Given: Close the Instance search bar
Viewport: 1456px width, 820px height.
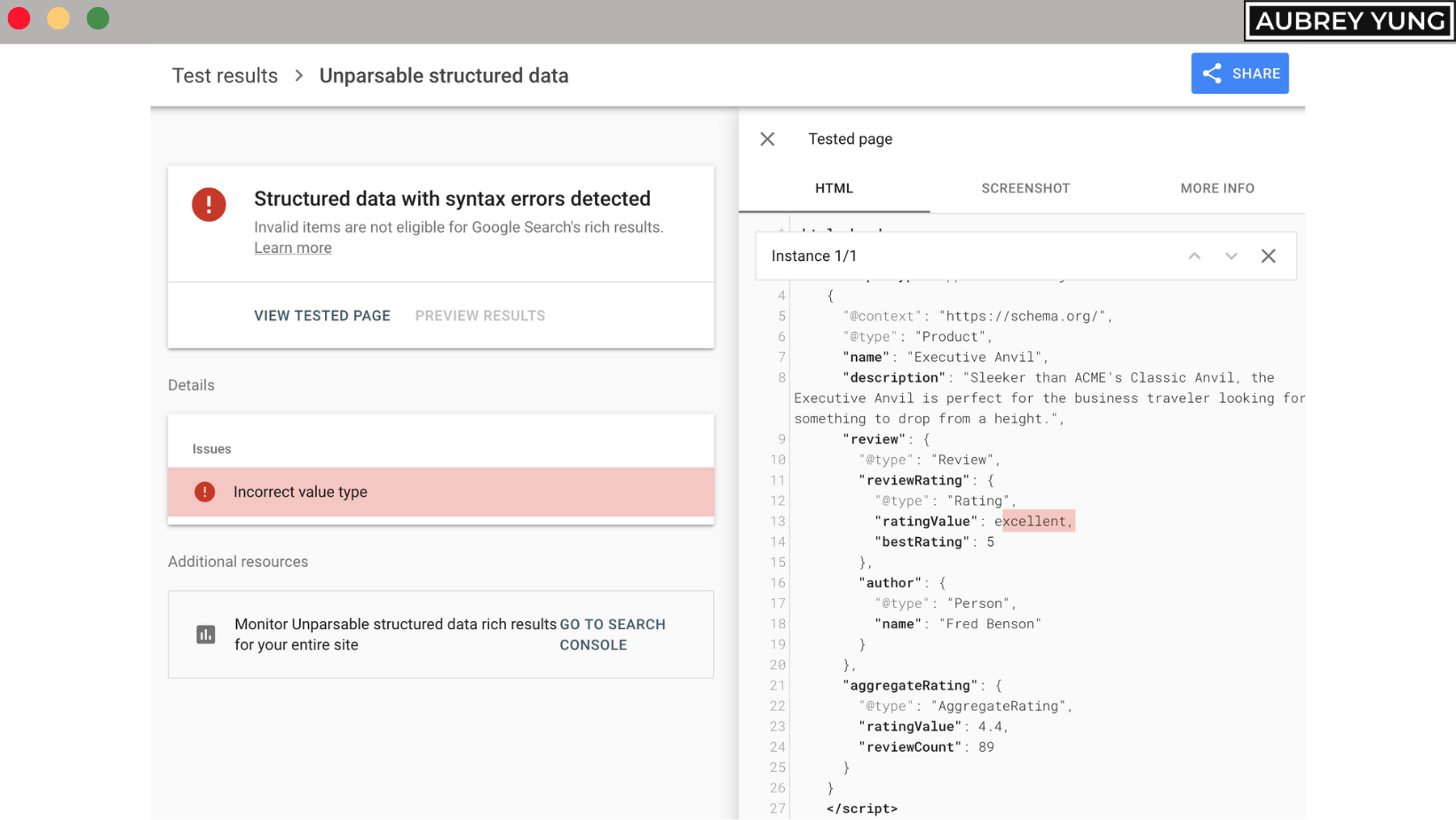Looking at the screenshot, I should coord(1268,256).
